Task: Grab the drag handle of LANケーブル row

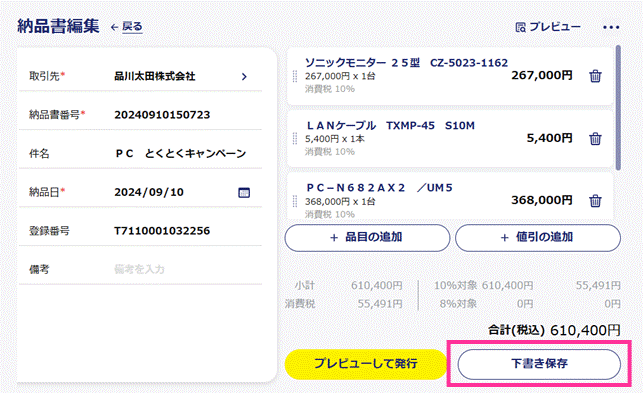Action: point(294,139)
